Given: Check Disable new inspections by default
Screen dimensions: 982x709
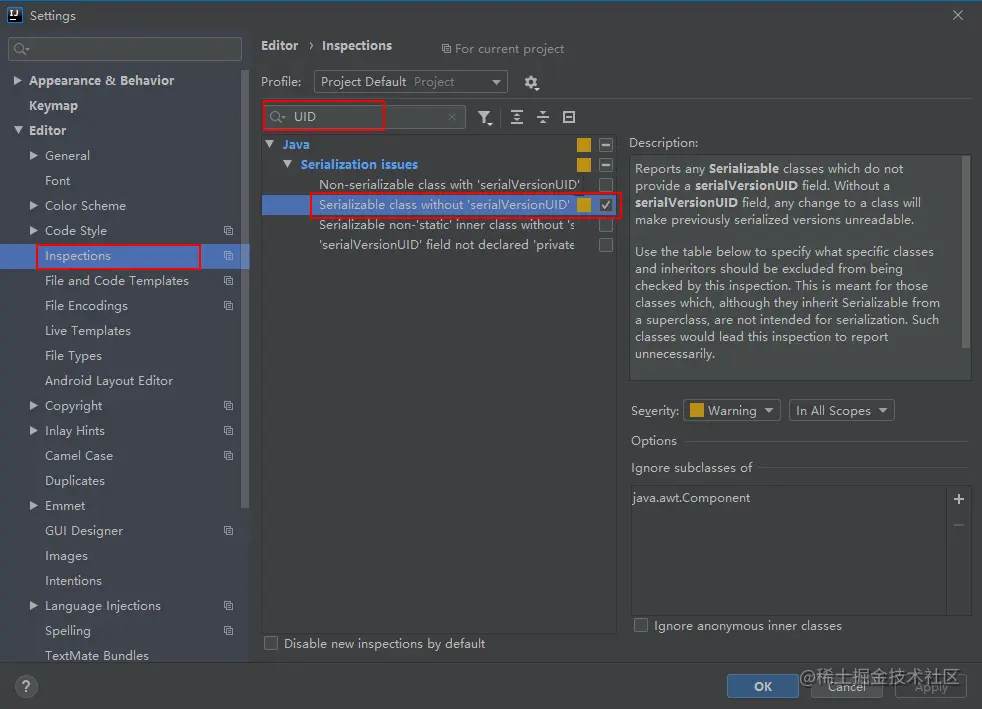Looking at the screenshot, I should click(x=271, y=643).
